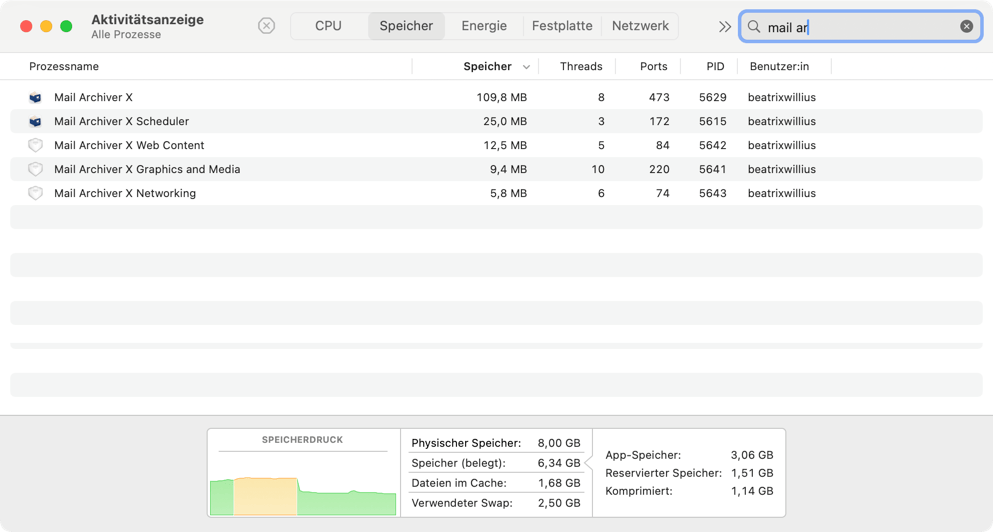
Task: Open the Festplatte tab
Action: point(562,26)
